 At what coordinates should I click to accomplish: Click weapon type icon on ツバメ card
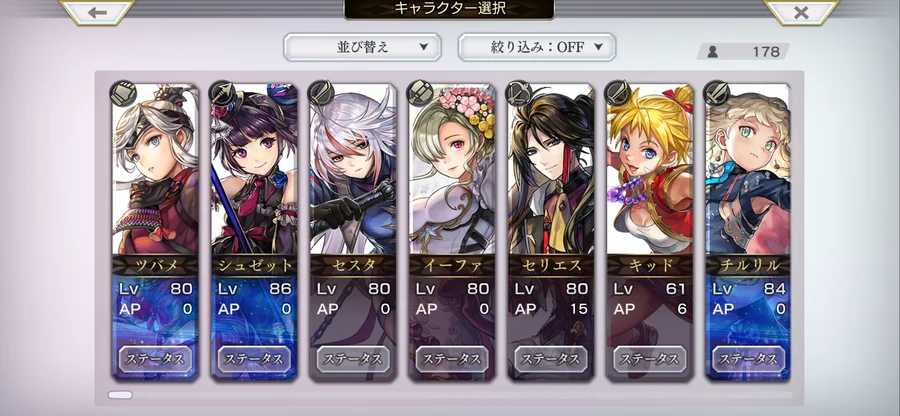tap(122, 93)
